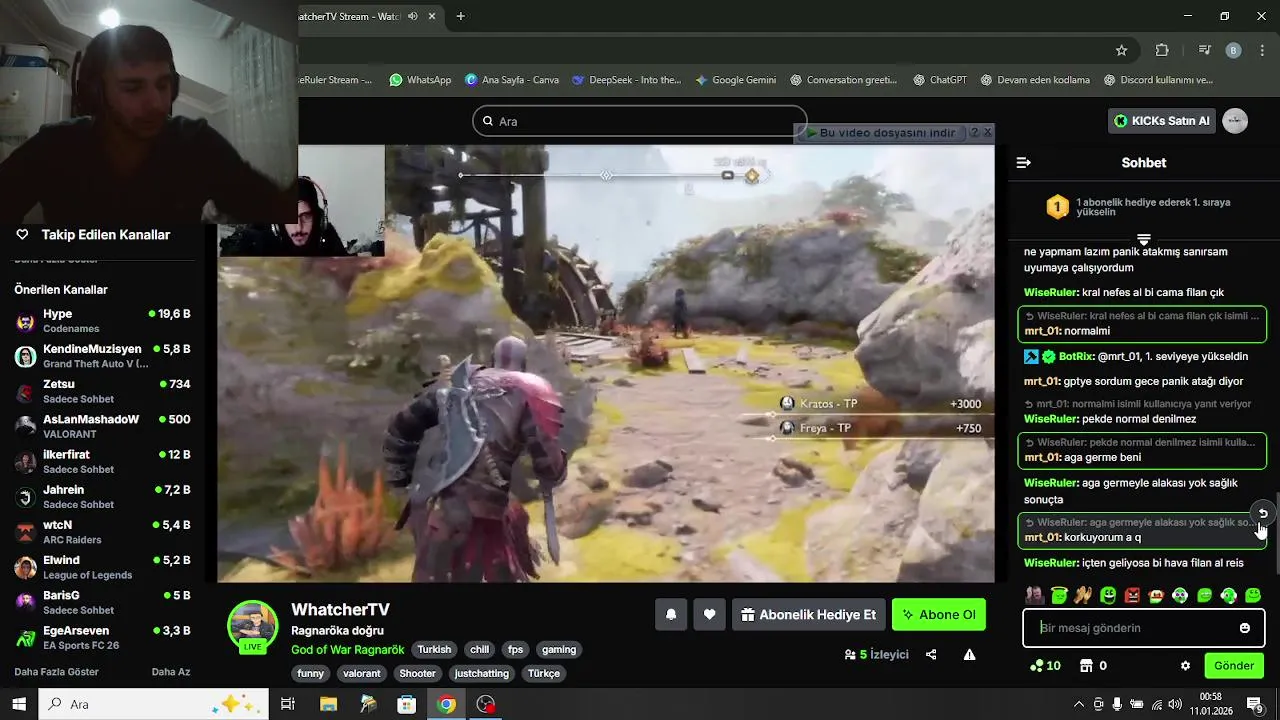Open the emoji picker in message box
The width and height of the screenshot is (1280, 720).
1245,628
